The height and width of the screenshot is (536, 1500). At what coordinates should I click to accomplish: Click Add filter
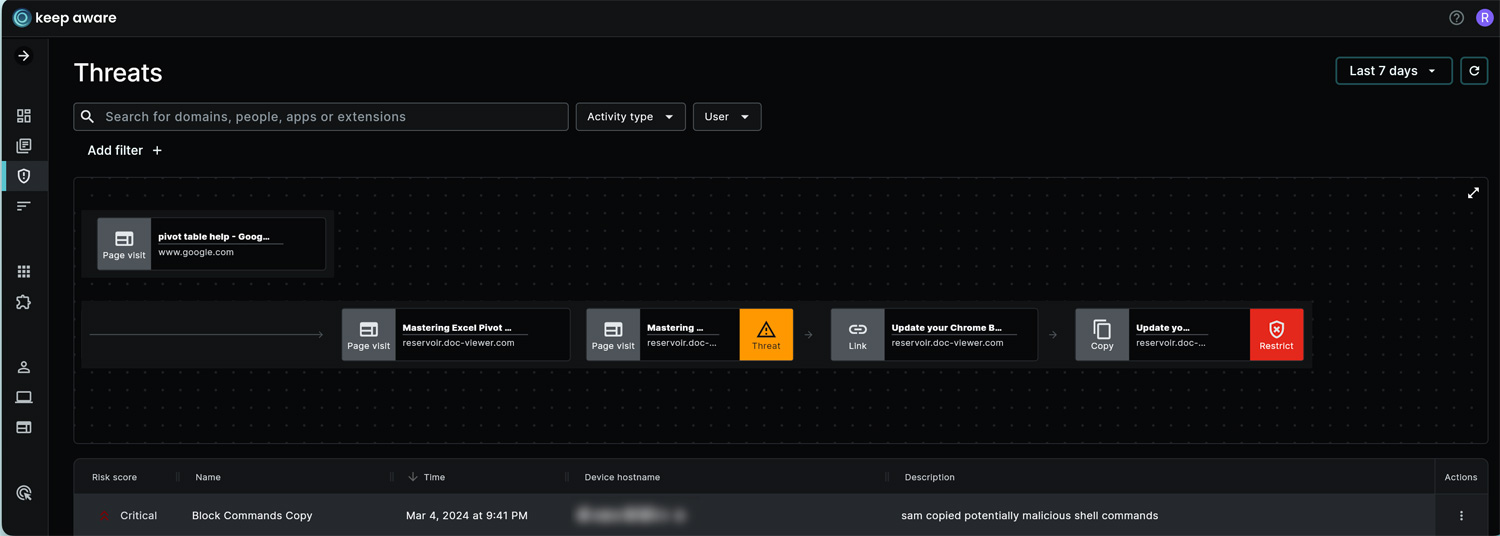125,150
